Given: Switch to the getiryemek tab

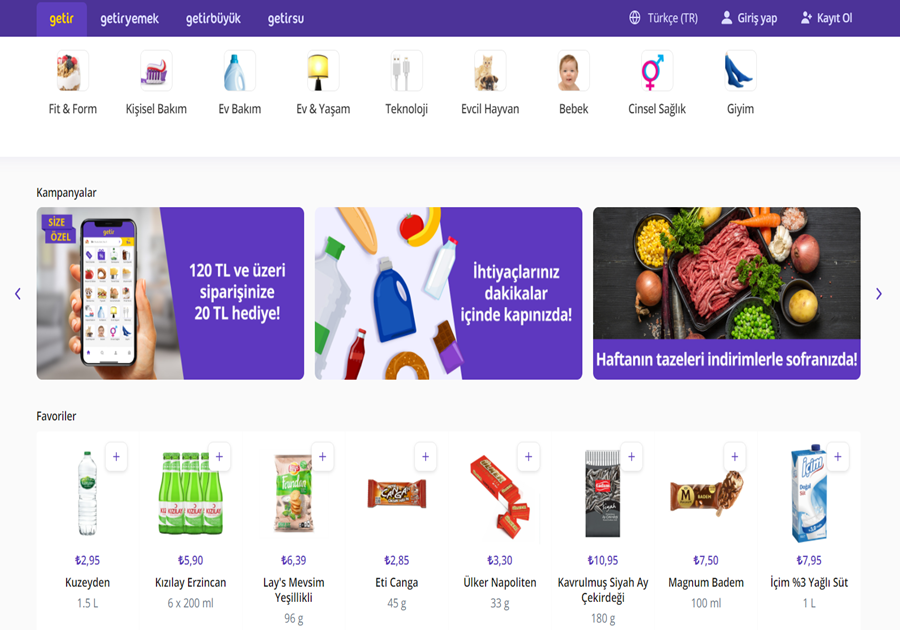Looking at the screenshot, I should (x=130, y=18).
